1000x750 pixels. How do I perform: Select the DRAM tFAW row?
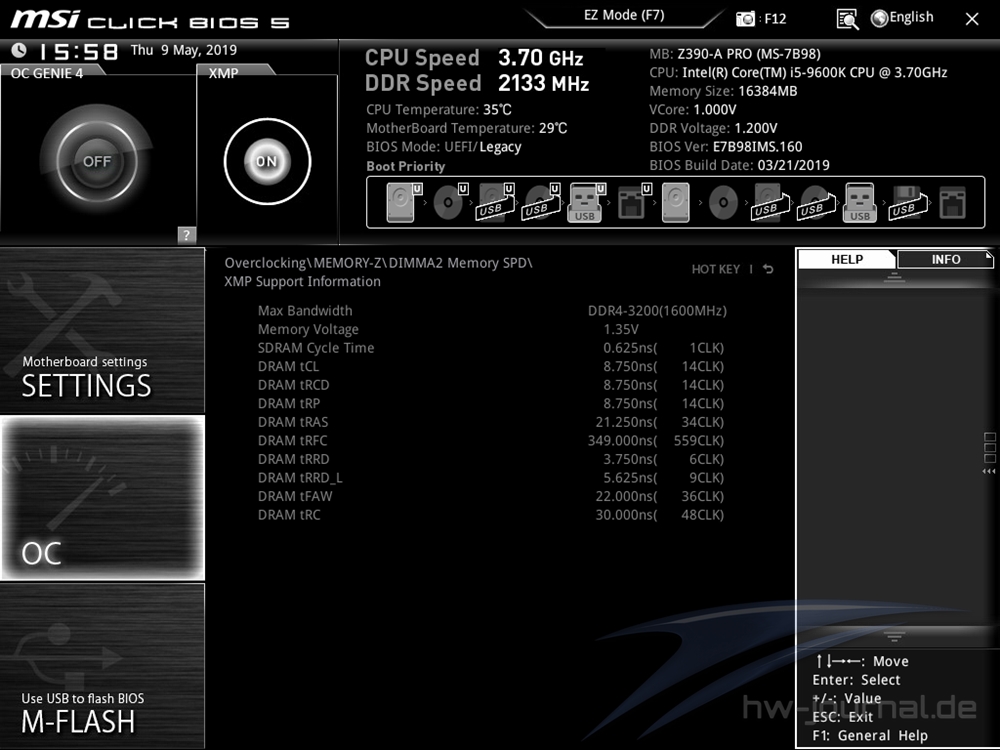click(x=491, y=496)
